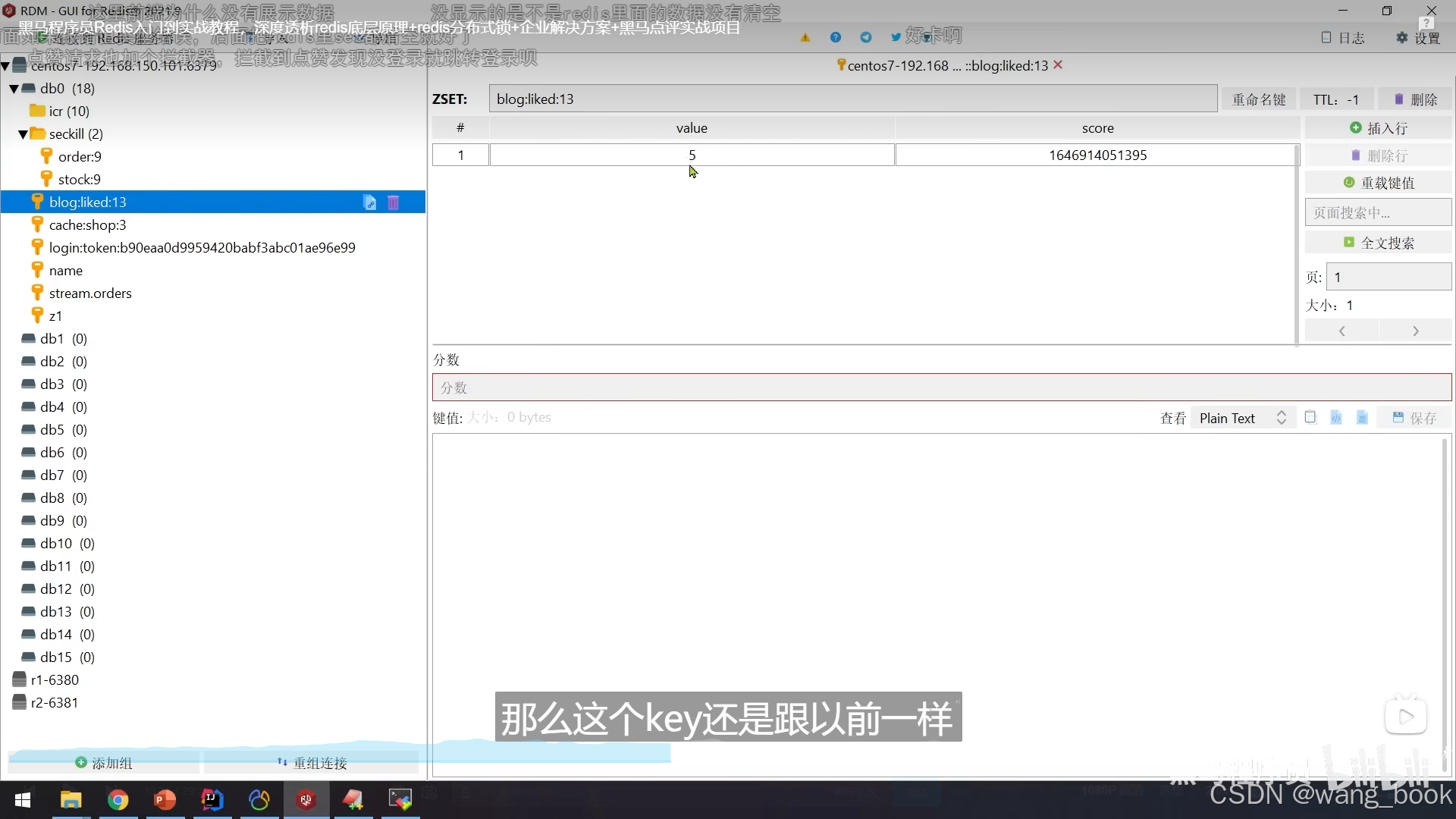1456x819 pixels.
Task: Click the 添加组 add group button
Action: tap(104, 763)
